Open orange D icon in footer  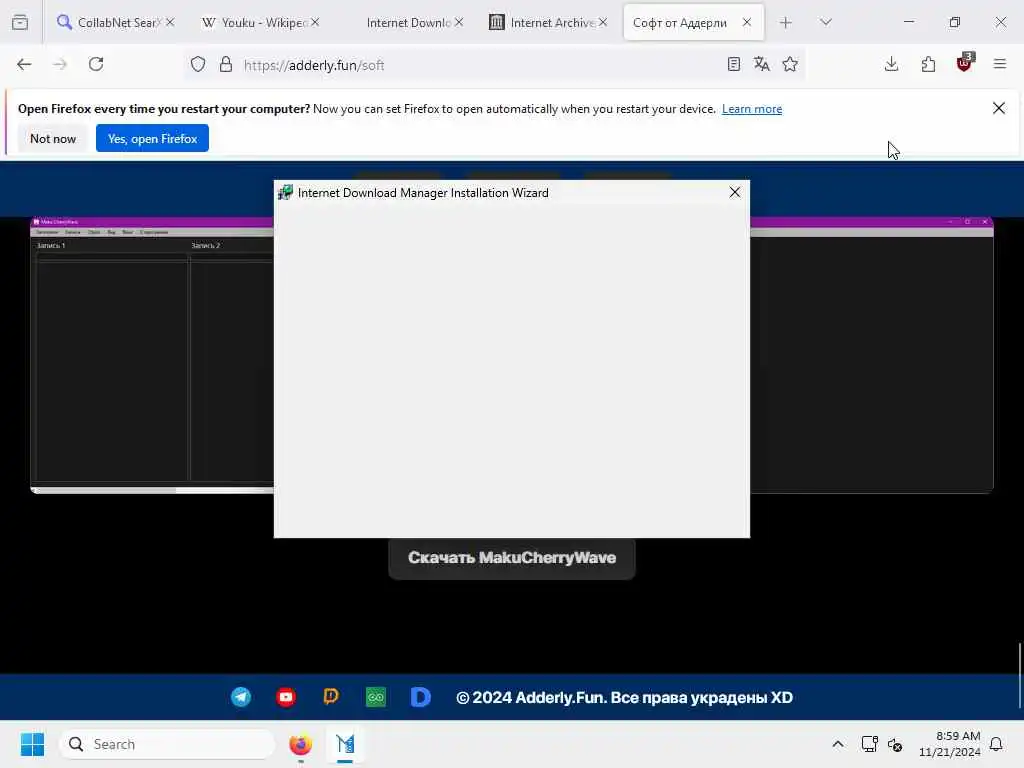pos(331,697)
